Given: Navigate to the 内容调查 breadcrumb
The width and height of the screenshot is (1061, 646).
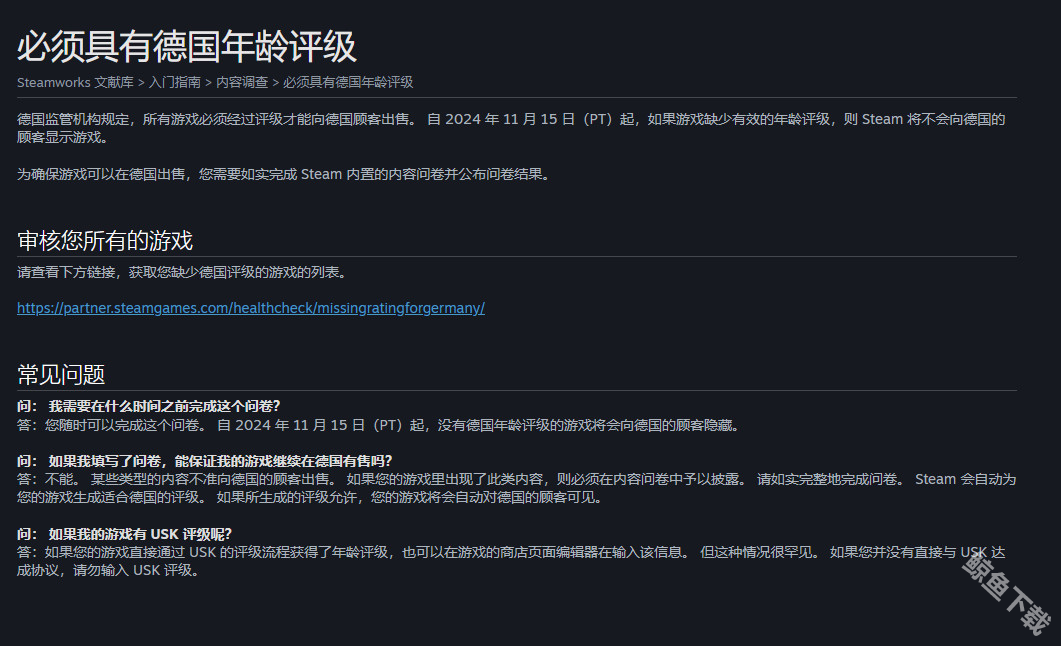Looking at the screenshot, I should point(242,82).
